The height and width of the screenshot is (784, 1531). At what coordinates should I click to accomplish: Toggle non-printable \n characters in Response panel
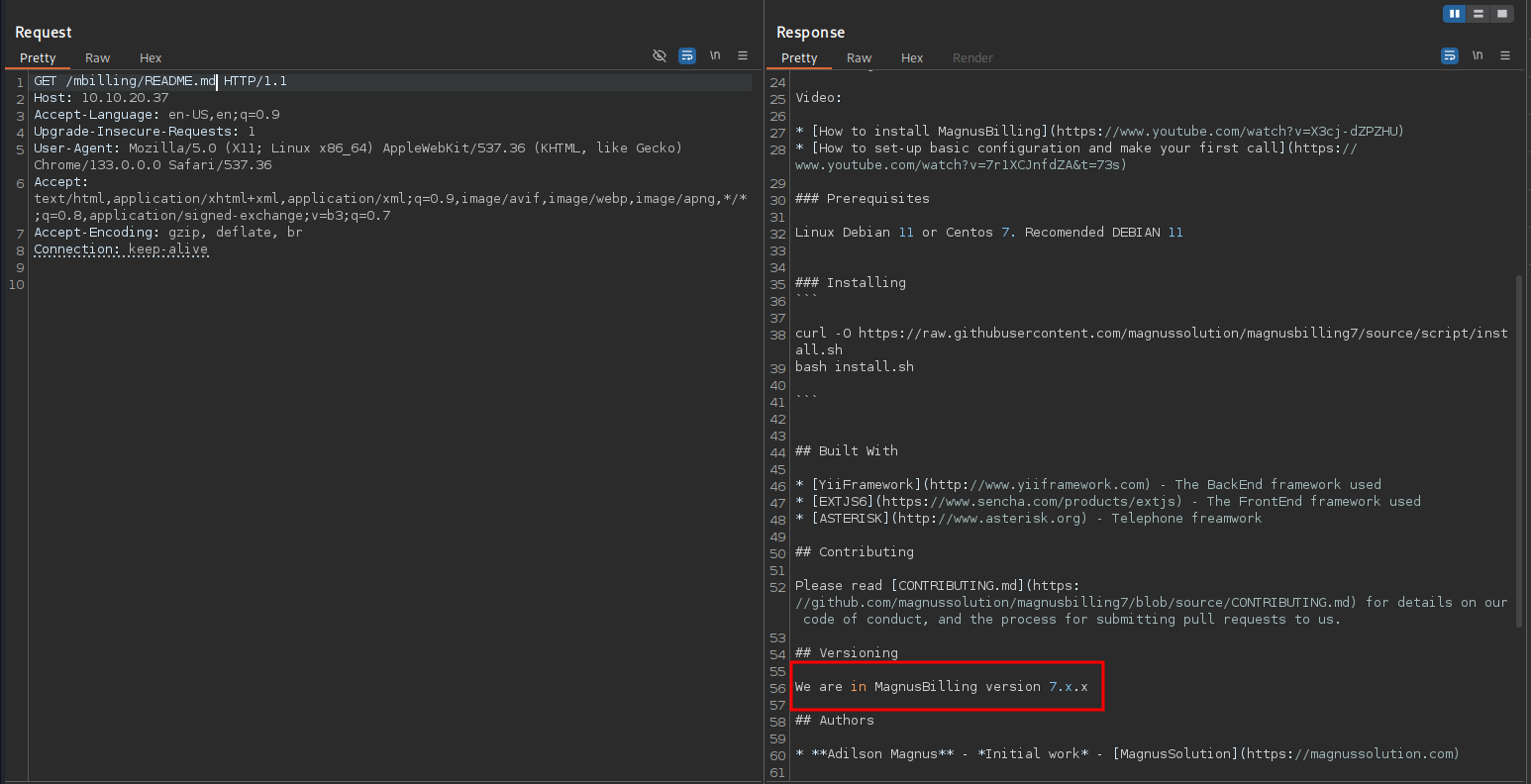pos(1478,56)
